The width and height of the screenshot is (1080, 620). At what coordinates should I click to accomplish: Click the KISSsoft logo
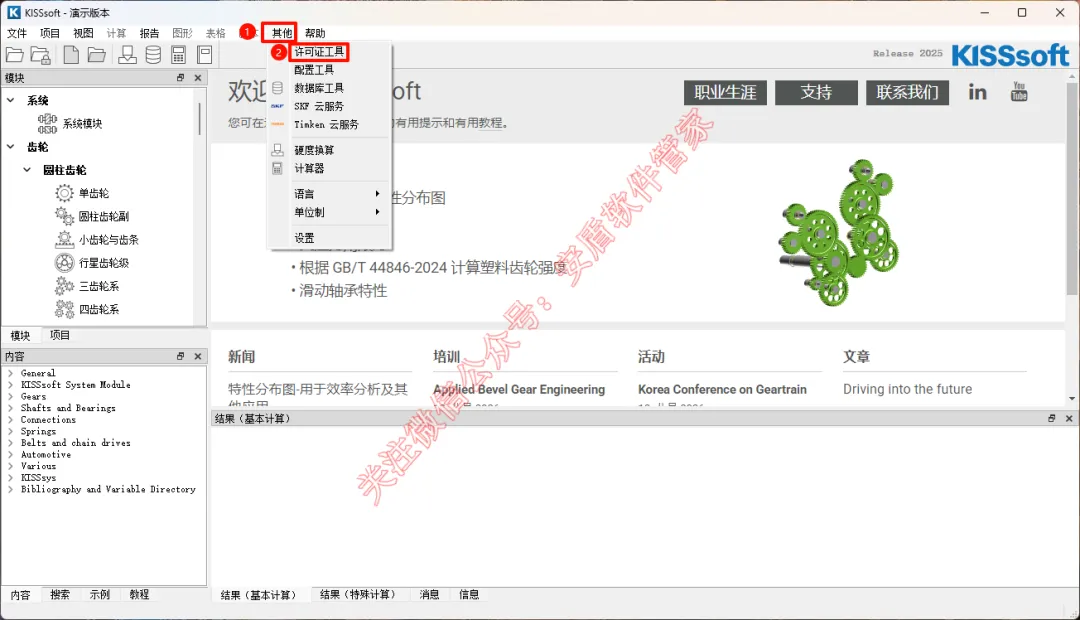1010,55
